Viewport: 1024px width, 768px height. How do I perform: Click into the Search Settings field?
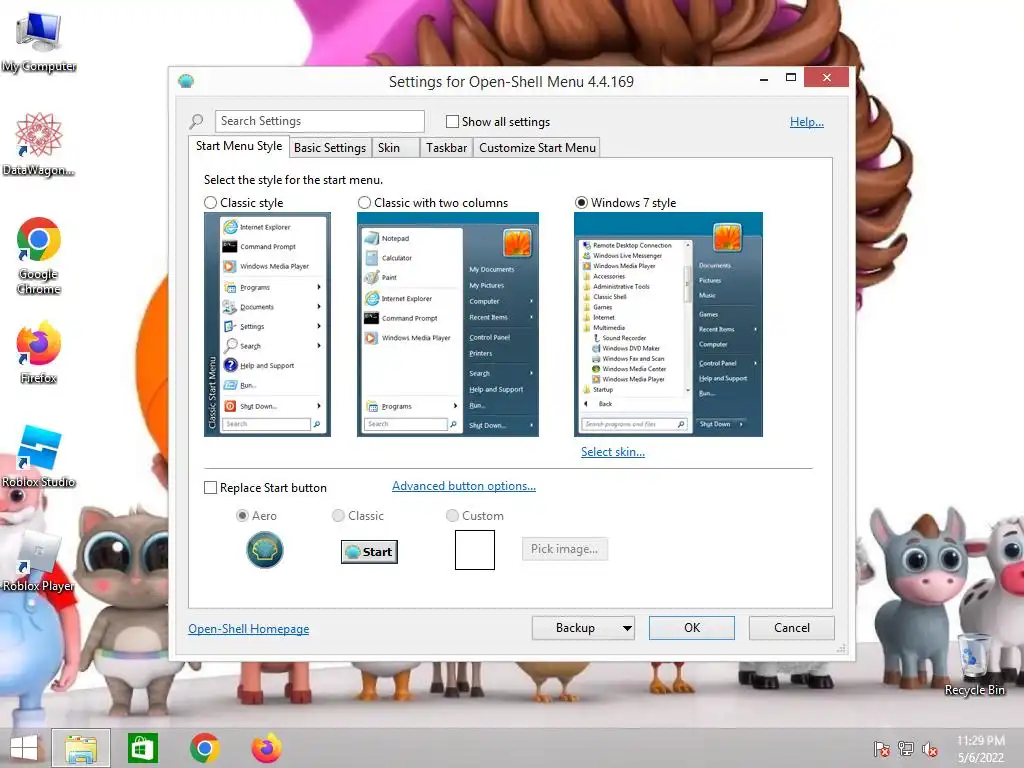[319, 121]
